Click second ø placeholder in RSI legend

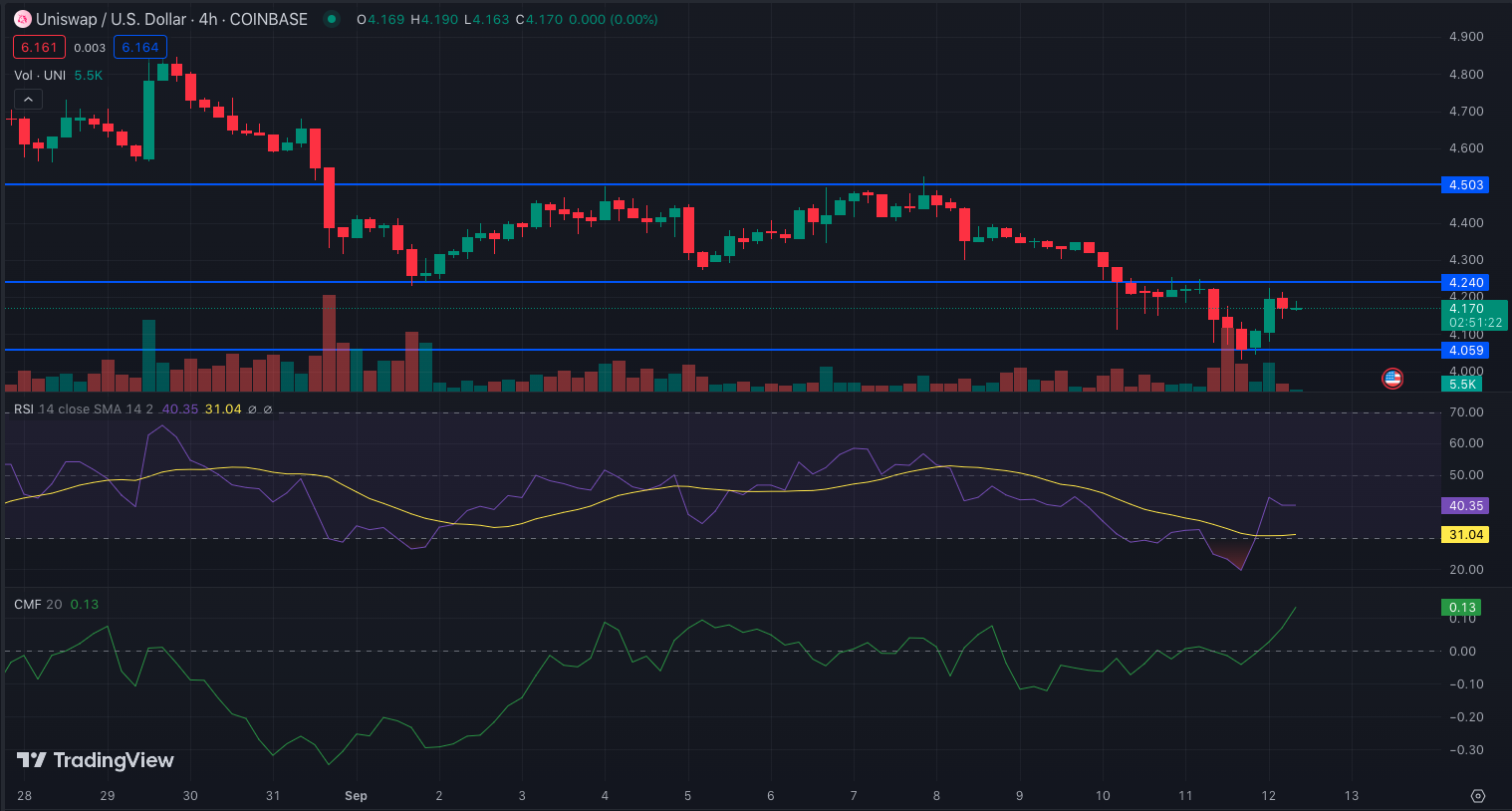point(268,409)
